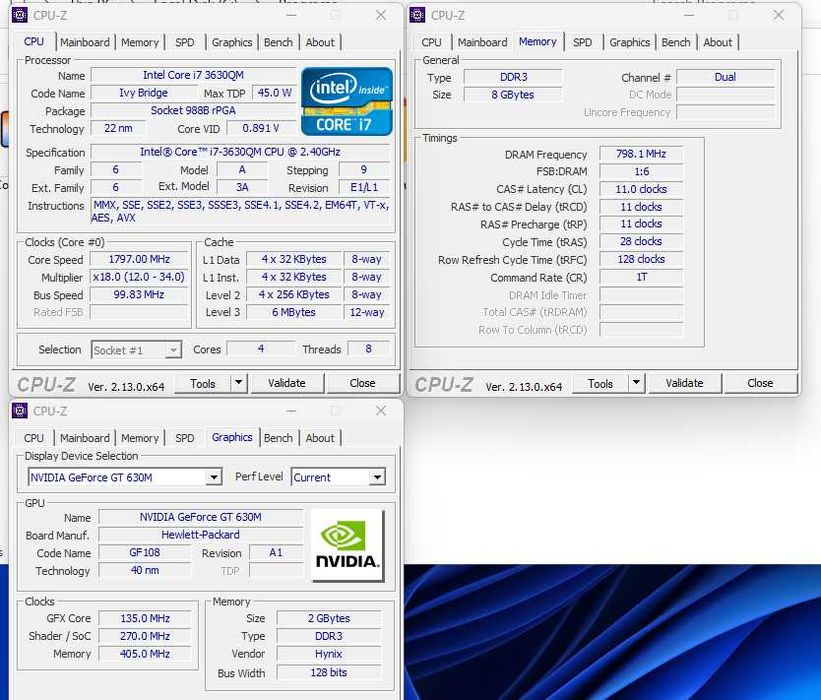Image resolution: width=821 pixels, height=700 pixels.
Task: Click the Command Rate value 1T
Action: [641, 277]
